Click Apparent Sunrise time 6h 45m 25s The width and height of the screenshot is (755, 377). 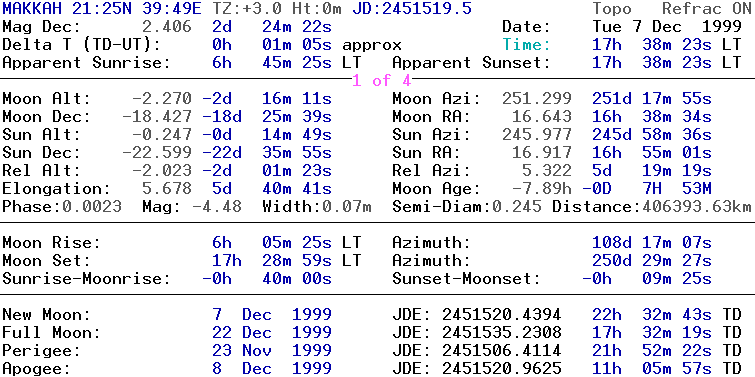point(272,63)
